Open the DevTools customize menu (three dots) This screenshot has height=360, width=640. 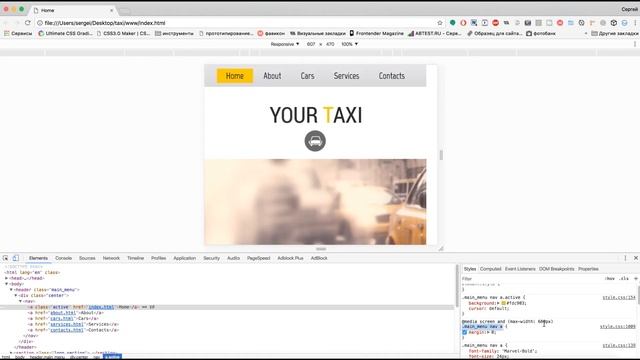625,258
